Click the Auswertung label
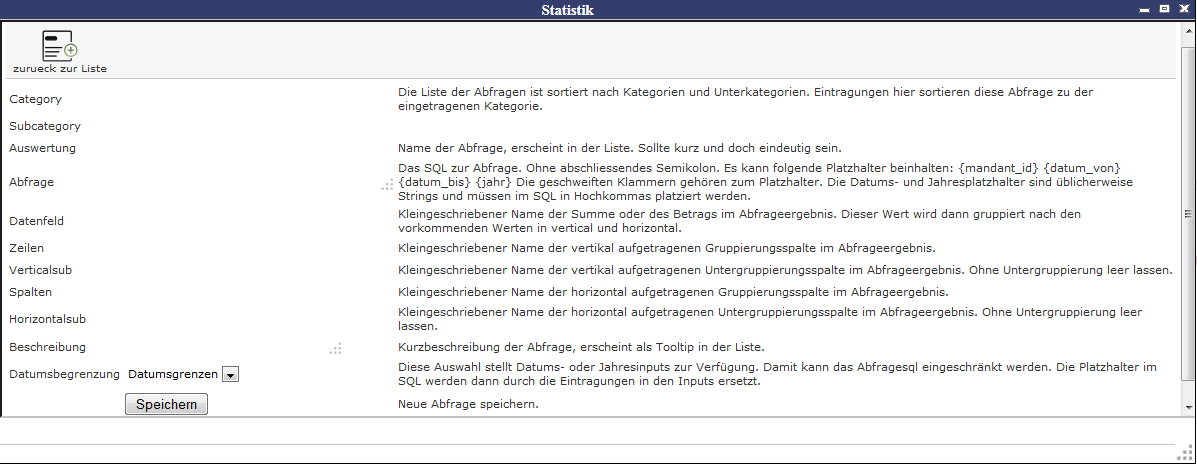The image size is (1197, 464). [x=42, y=148]
